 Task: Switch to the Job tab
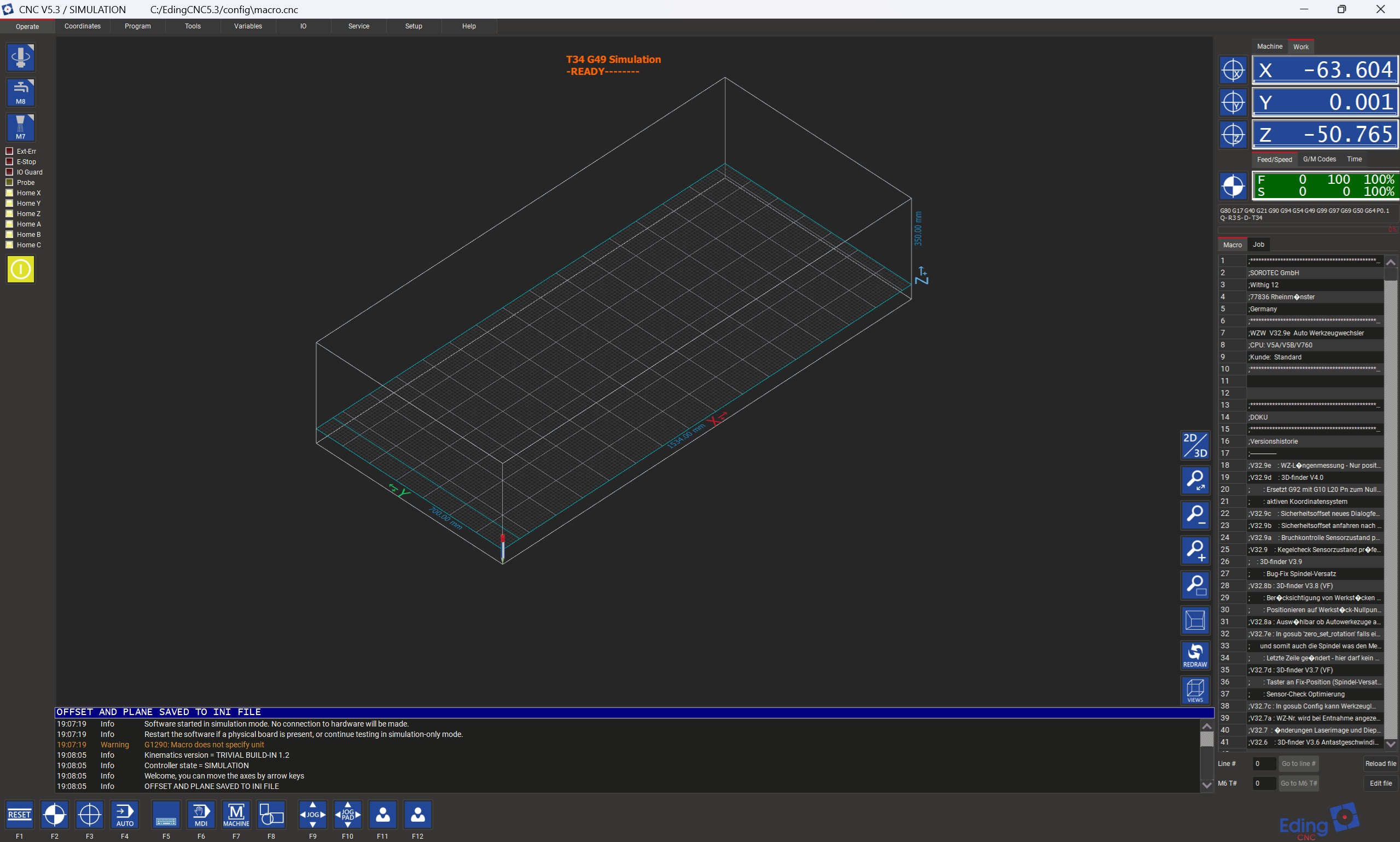click(x=1258, y=245)
